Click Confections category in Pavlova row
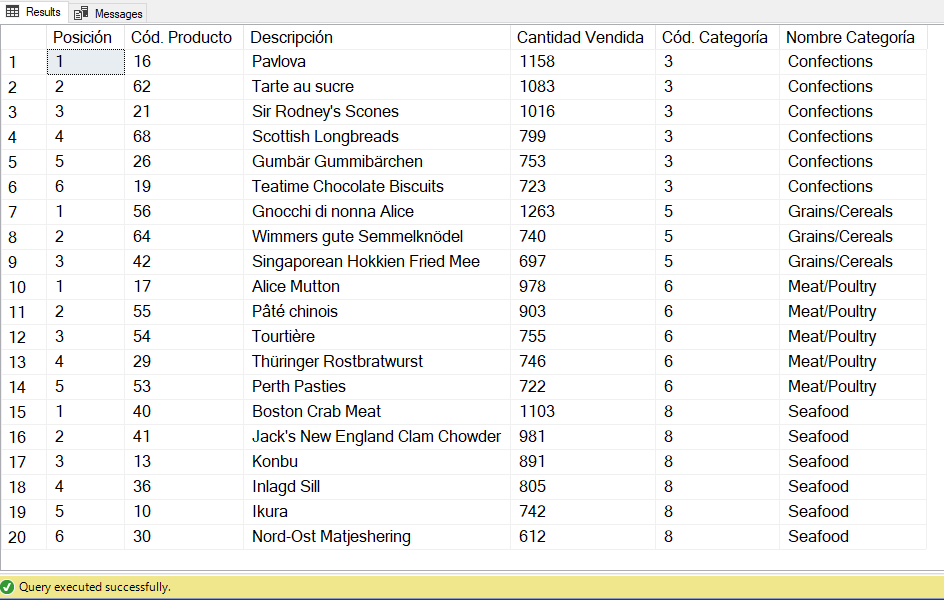Viewport: 944px width, 600px height. tap(852, 61)
